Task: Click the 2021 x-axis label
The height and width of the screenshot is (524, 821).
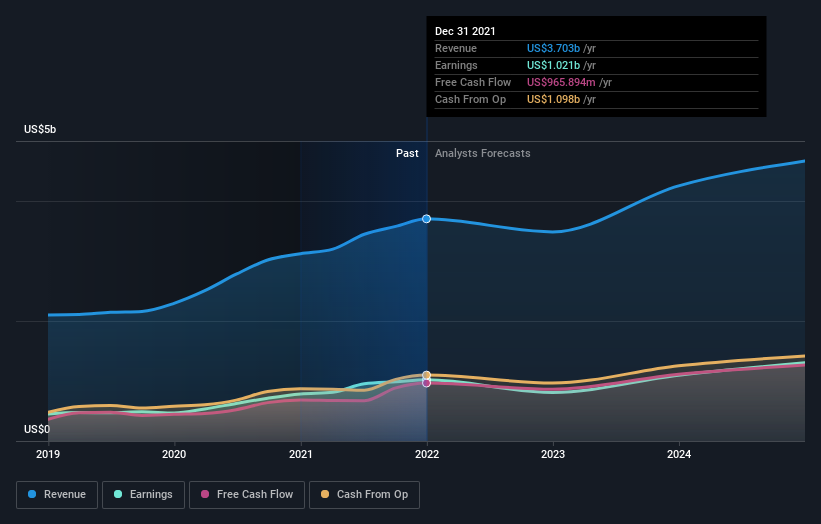Action: pos(301,454)
